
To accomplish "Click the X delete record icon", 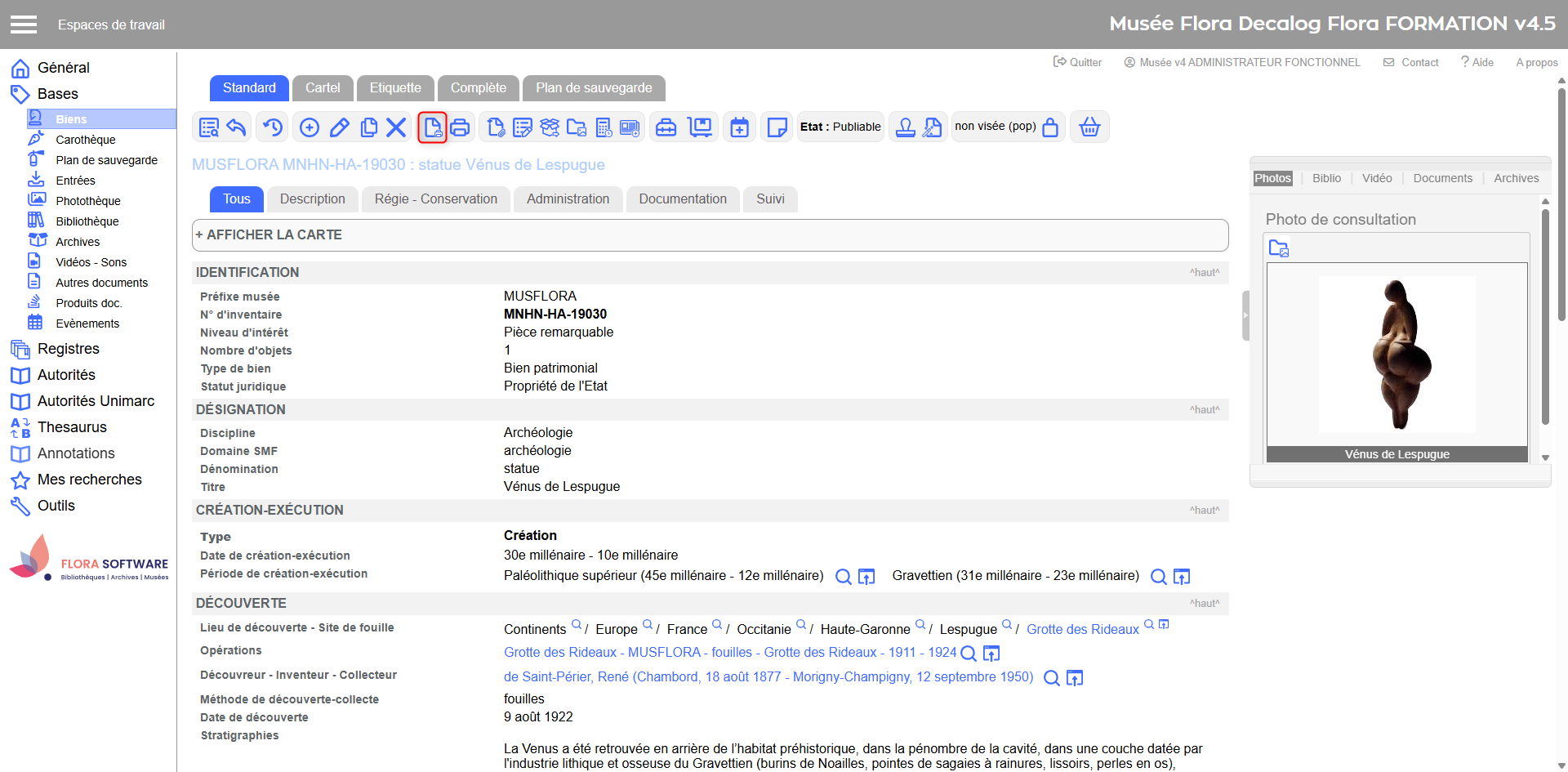I will (x=396, y=127).
